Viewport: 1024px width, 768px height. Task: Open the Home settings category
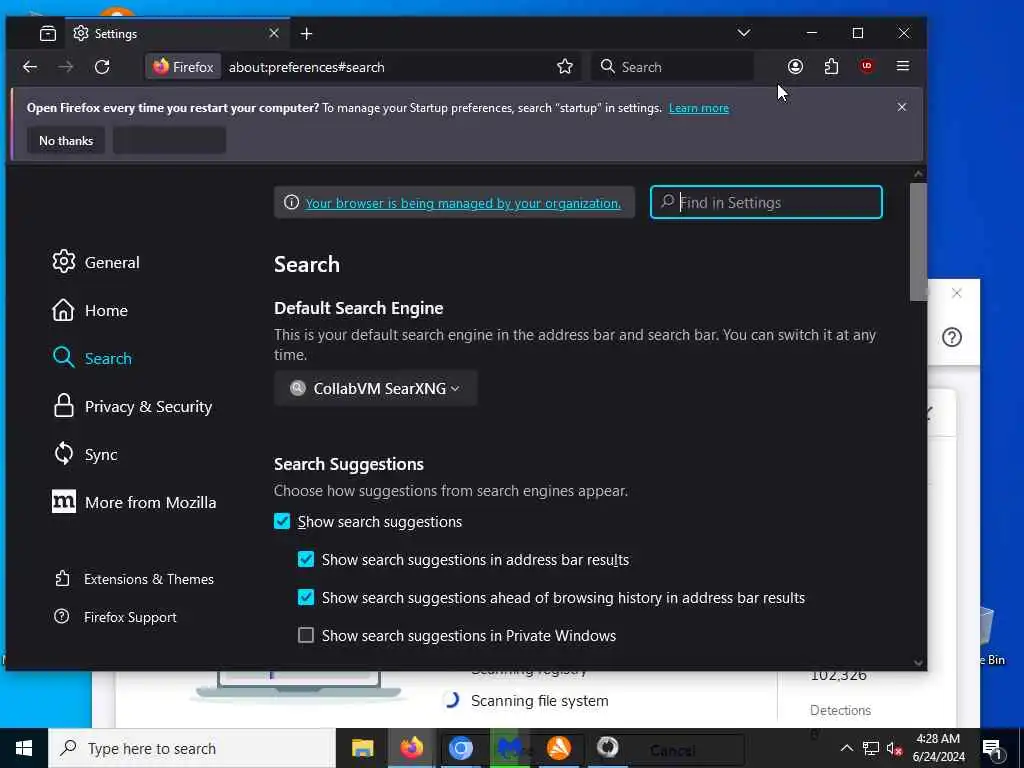point(90,310)
